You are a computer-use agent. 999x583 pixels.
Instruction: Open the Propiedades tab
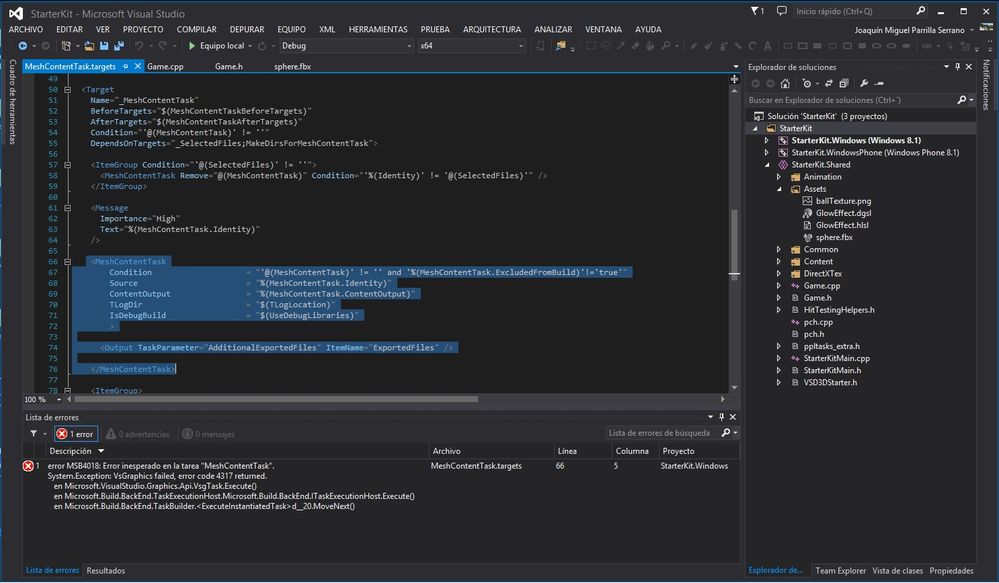(951, 570)
